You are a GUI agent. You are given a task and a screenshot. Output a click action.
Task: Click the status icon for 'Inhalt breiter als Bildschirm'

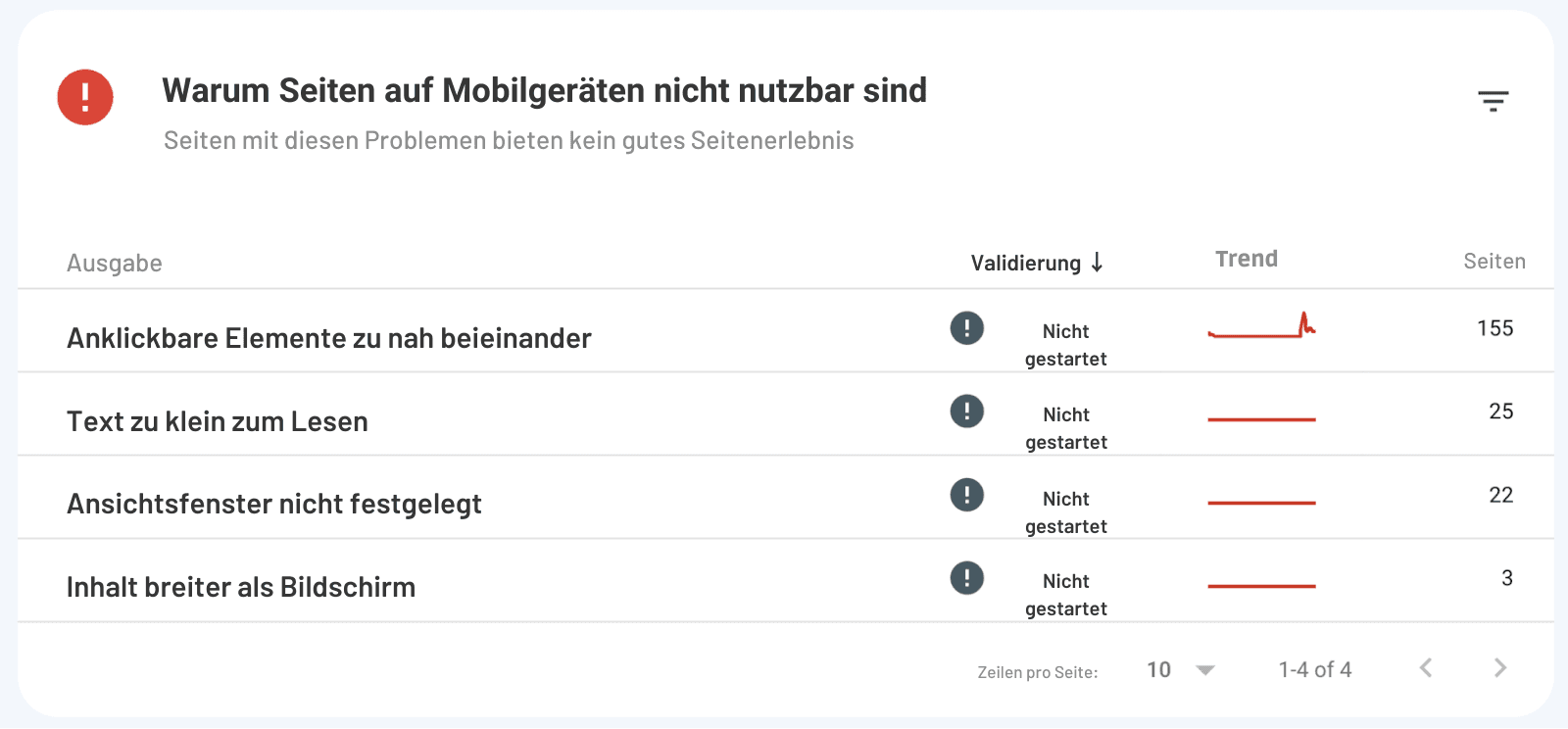pos(966,578)
